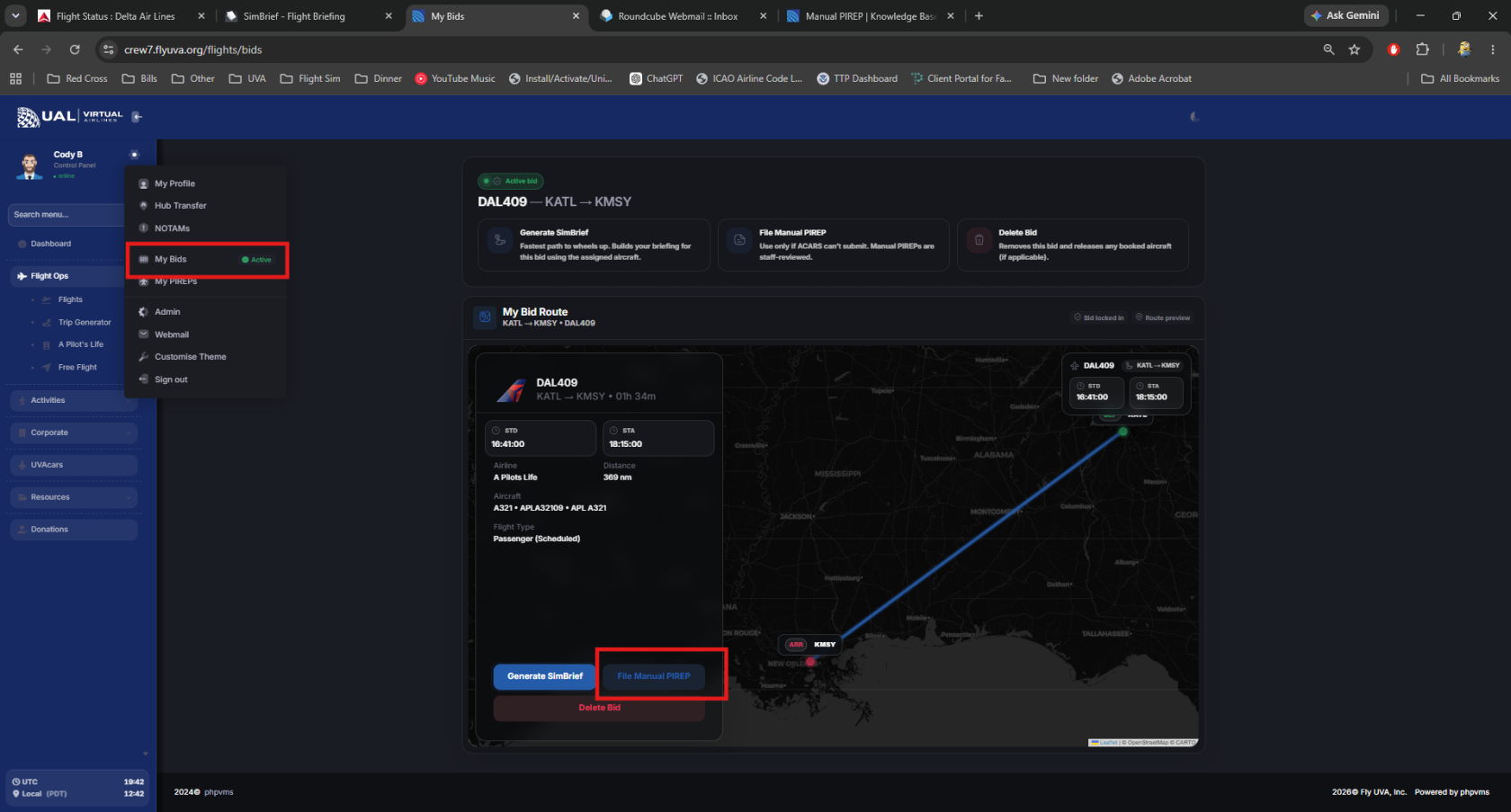Screen dimensions: 1511x812
Task: Switch to the Roundcube Webmail Inbox tab
Action: click(678, 16)
